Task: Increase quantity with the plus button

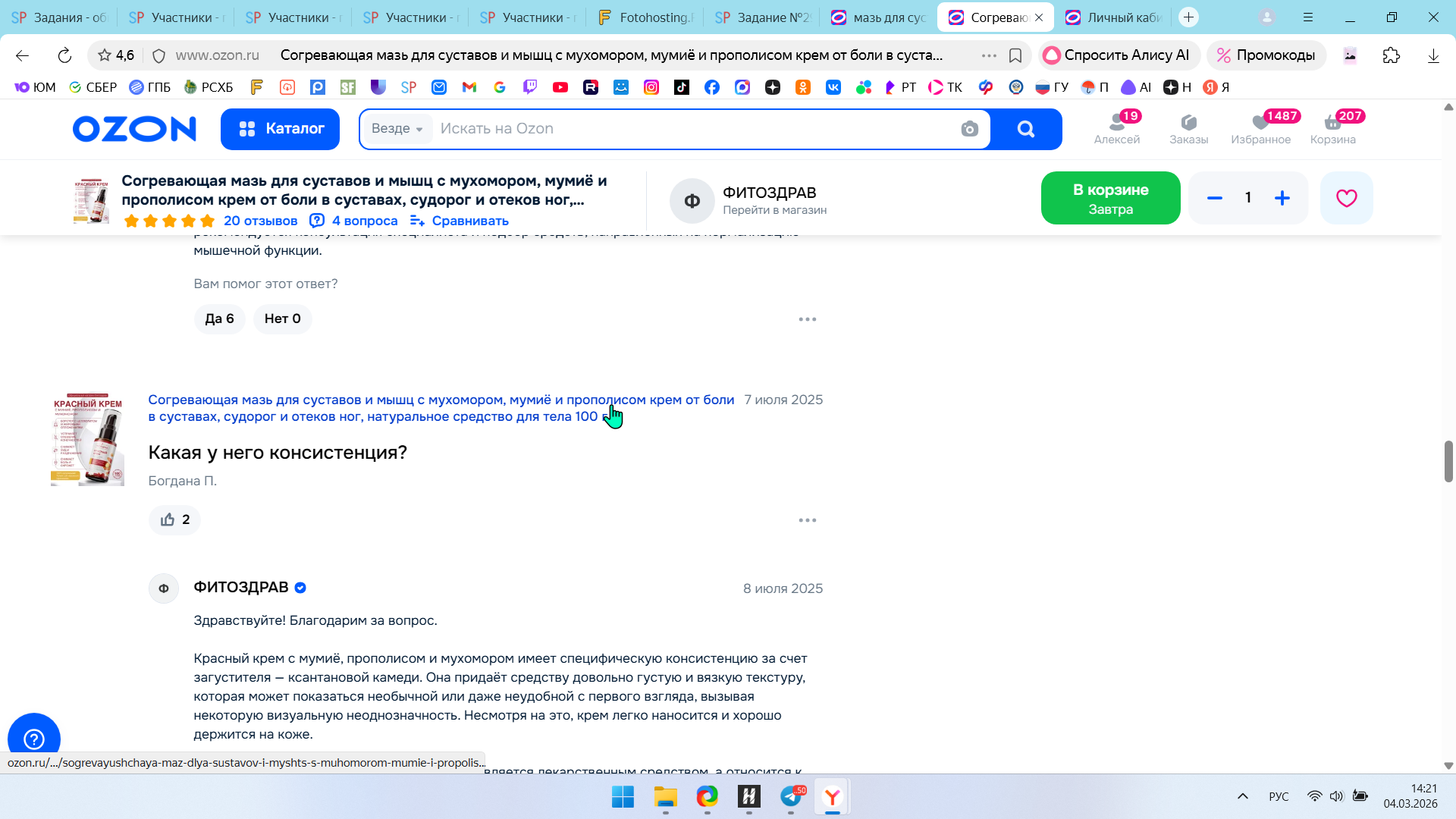Action: pyautogui.click(x=1282, y=198)
